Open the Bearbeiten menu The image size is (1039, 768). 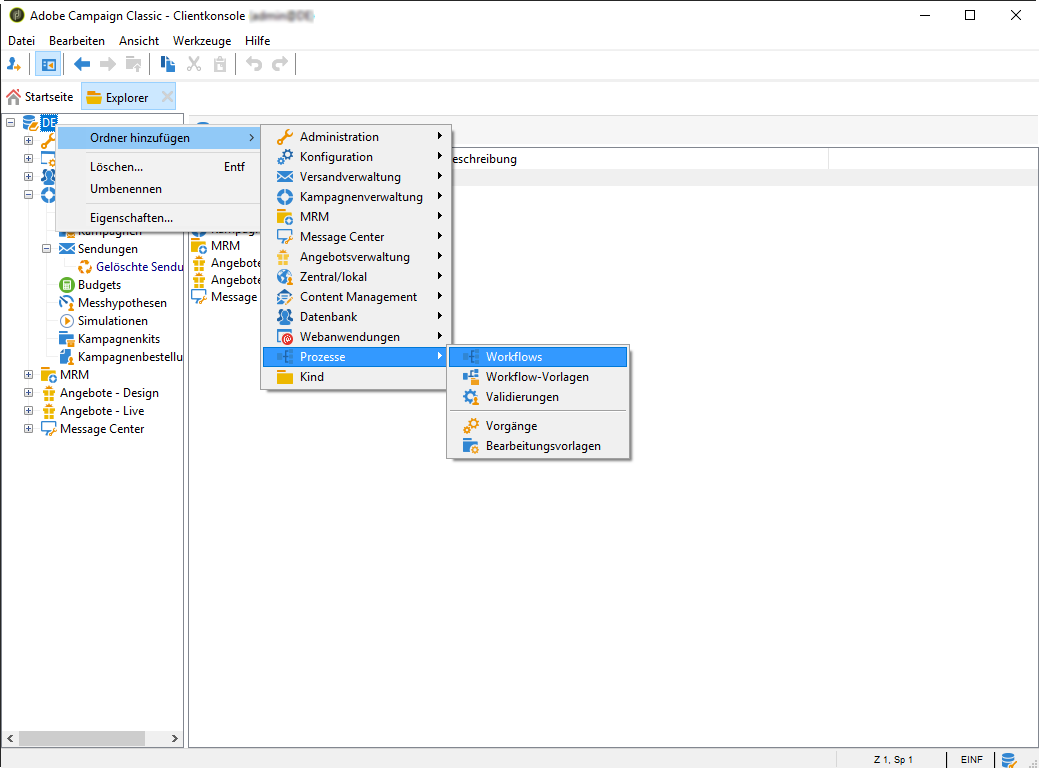(x=77, y=40)
